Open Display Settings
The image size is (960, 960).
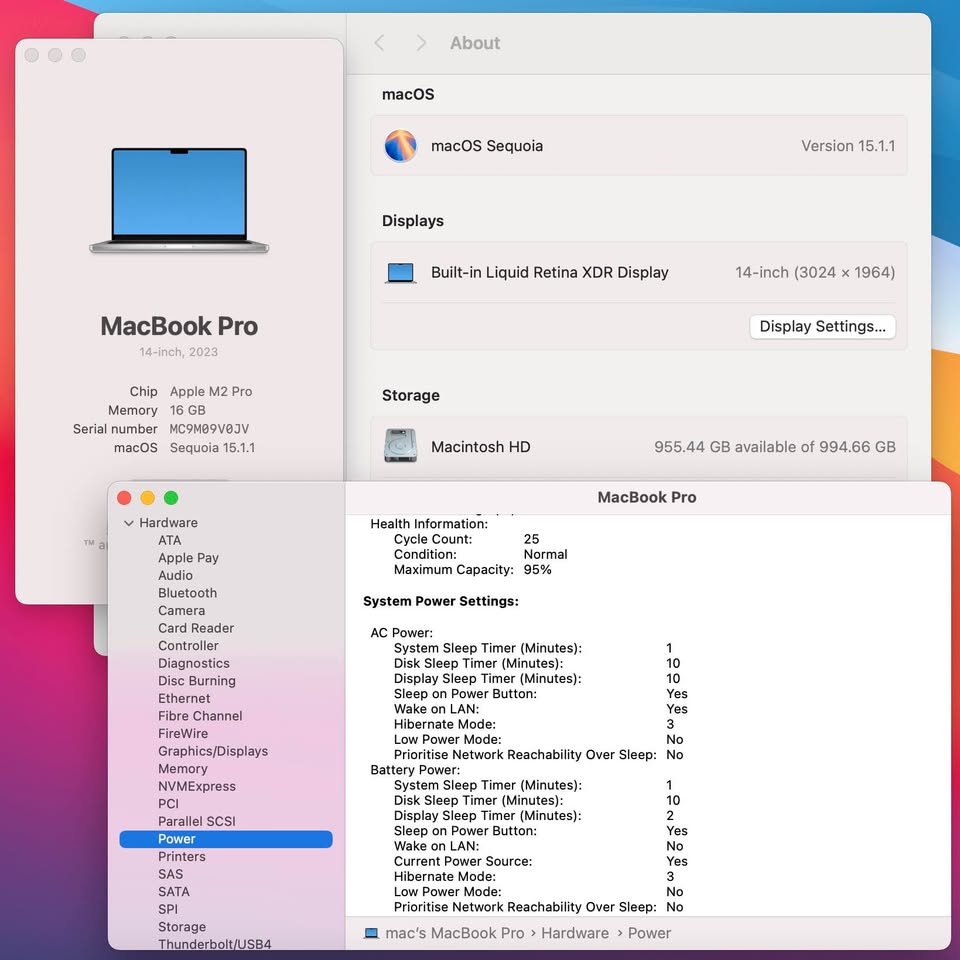point(822,326)
